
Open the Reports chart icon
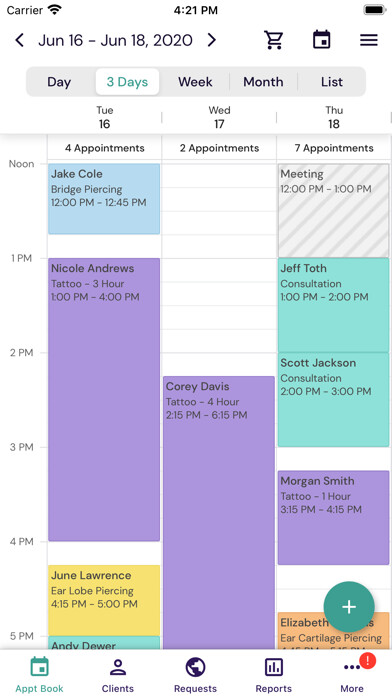click(273, 674)
